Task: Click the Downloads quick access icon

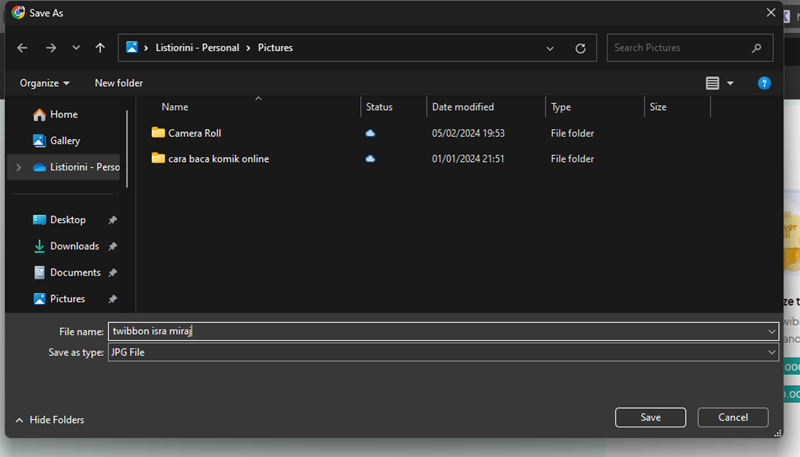Action: pos(39,246)
